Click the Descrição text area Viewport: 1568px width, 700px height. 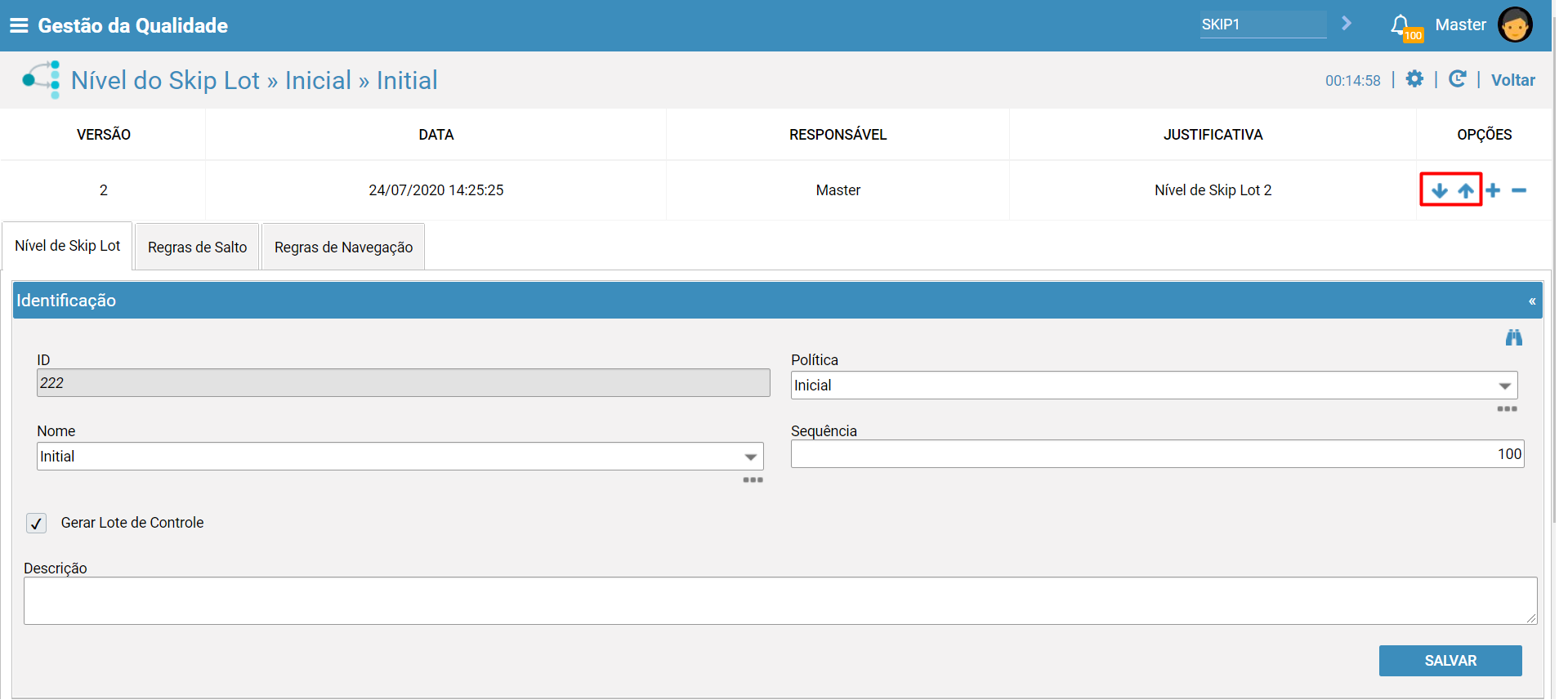tap(780, 601)
